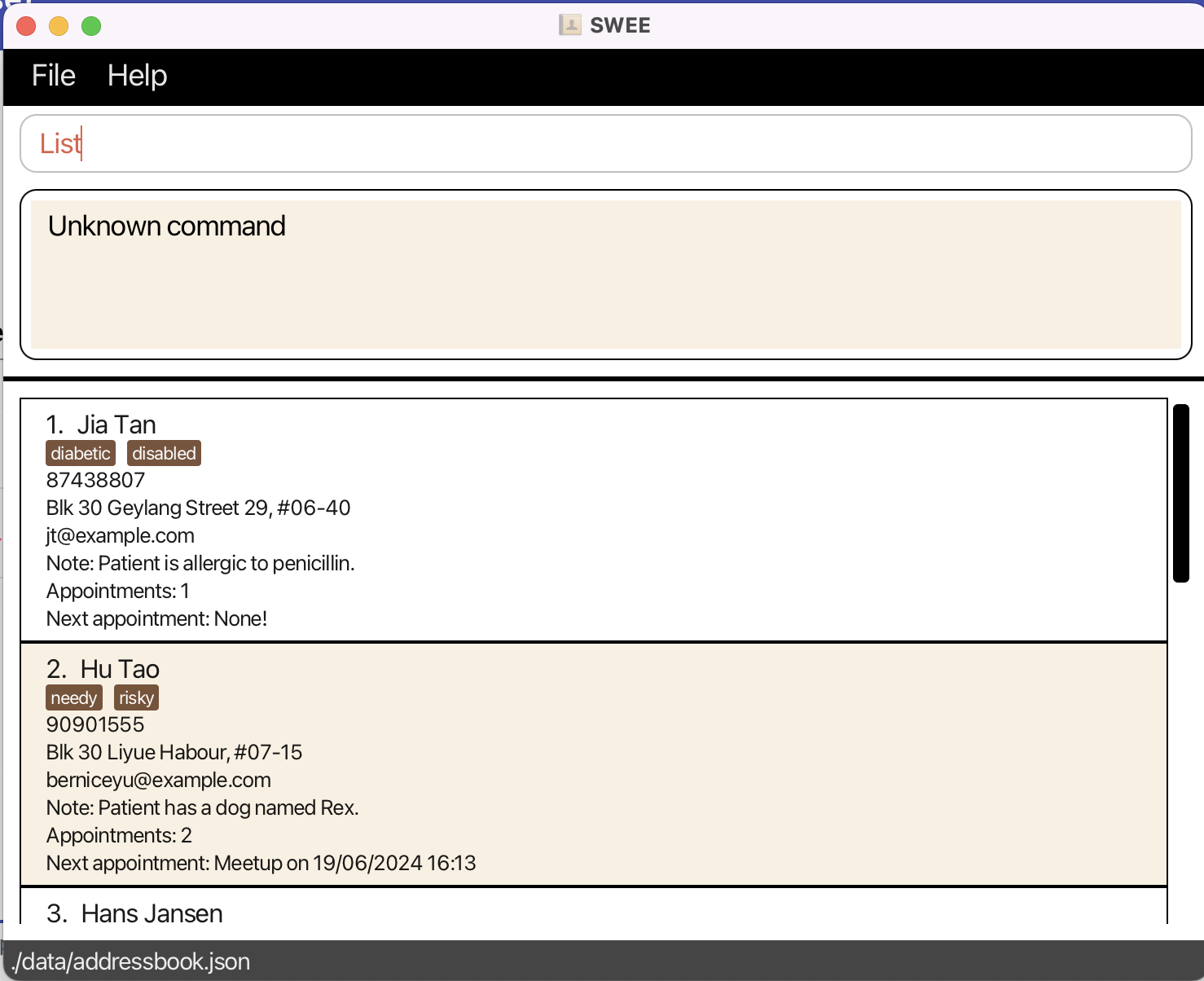Click the 'Unknown command' result message
Image resolution: width=1204 pixels, height=981 pixels.
click(167, 226)
